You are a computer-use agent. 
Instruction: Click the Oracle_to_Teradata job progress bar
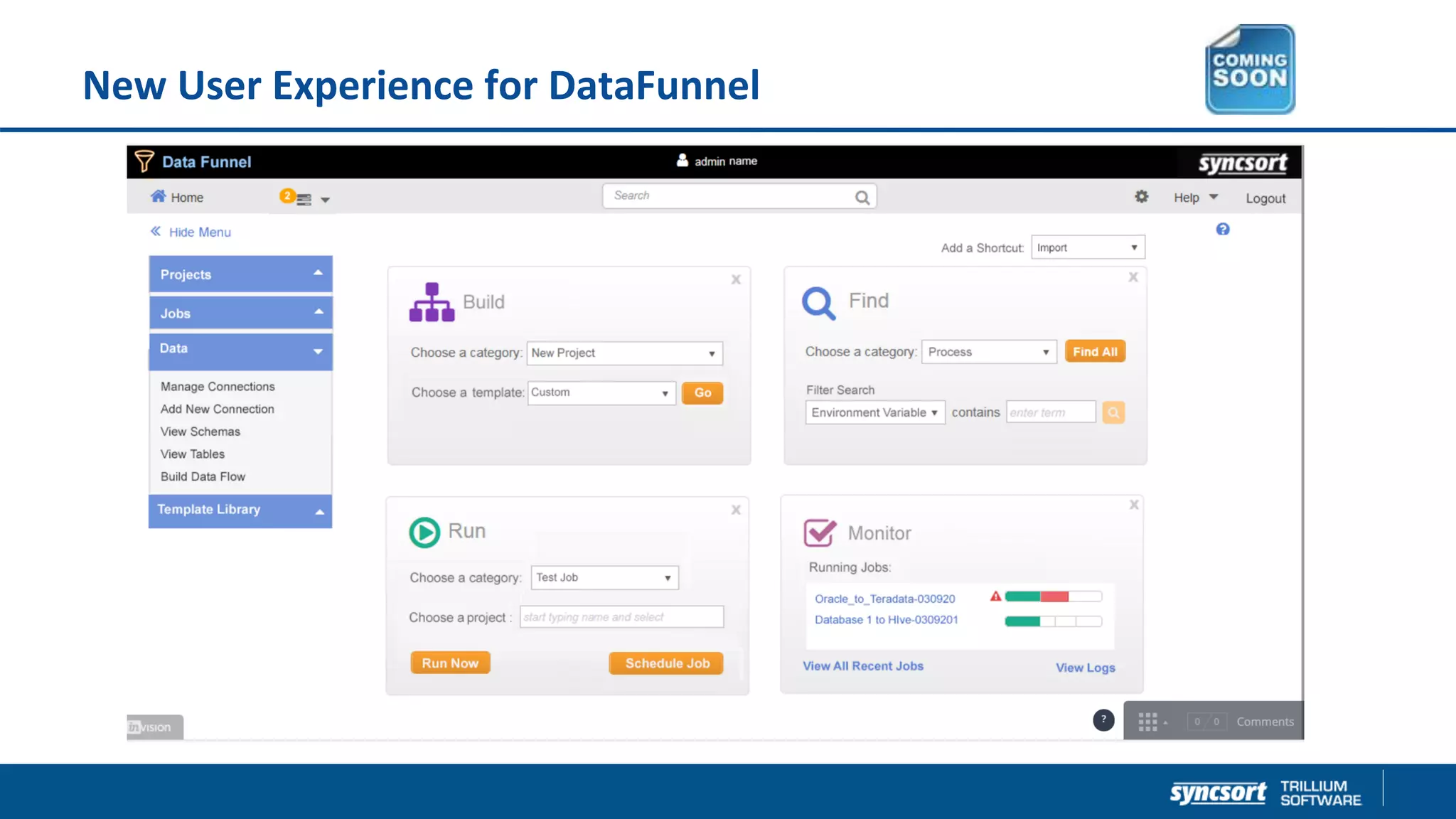(x=1053, y=596)
